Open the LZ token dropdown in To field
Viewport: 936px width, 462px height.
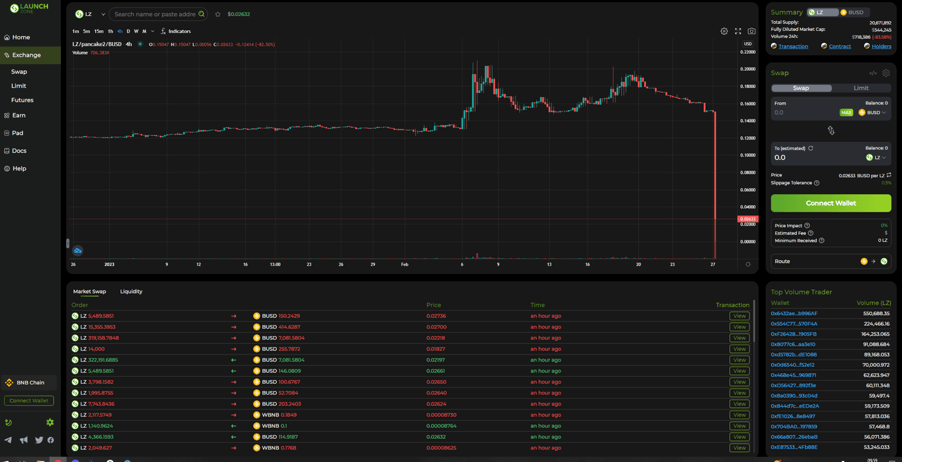pyautogui.click(x=876, y=158)
